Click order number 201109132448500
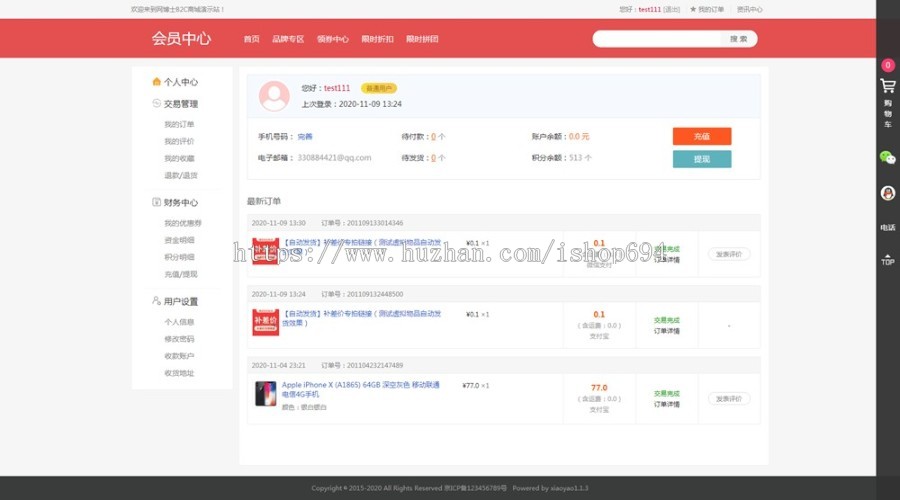Viewport: 900px width, 500px height. point(375,294)
